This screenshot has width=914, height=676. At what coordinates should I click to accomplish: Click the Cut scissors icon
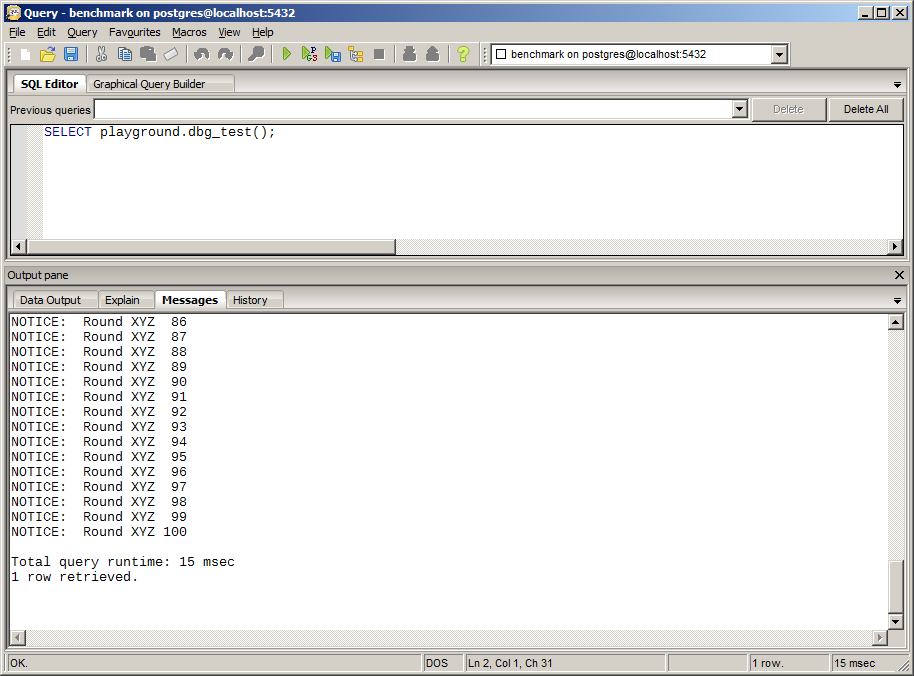[101, 54]
